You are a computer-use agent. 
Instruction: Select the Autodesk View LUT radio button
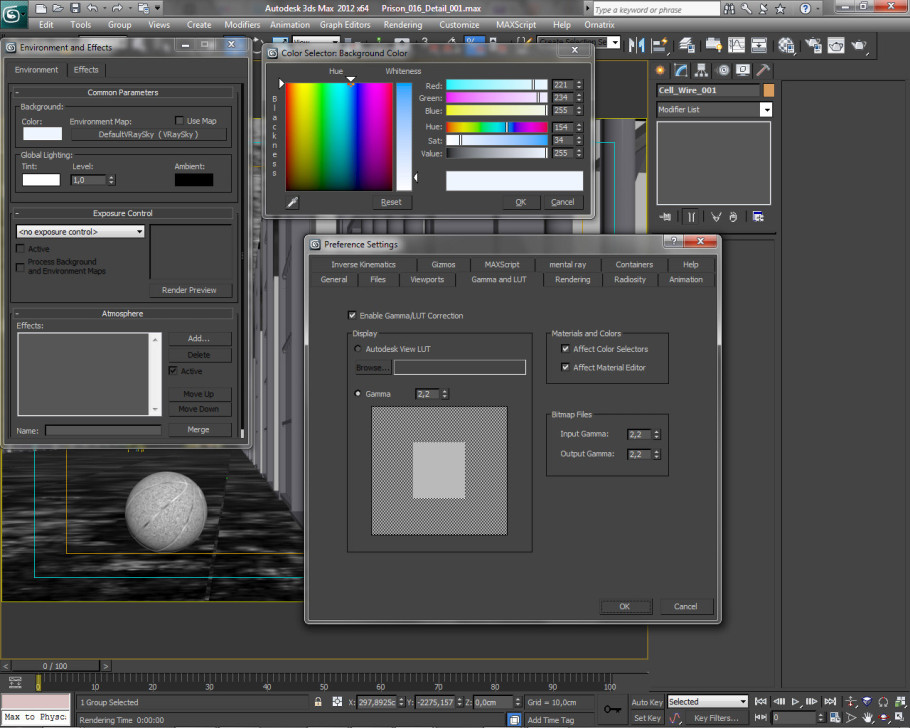point(358,348)
